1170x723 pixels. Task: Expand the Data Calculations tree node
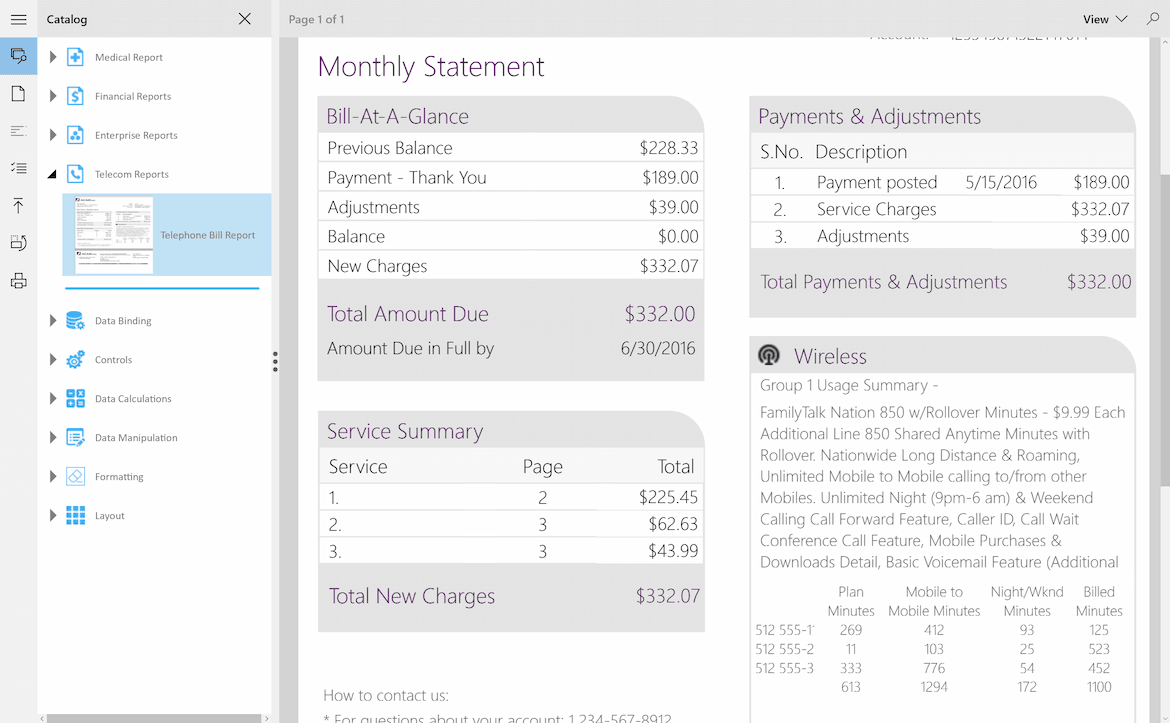53,398
